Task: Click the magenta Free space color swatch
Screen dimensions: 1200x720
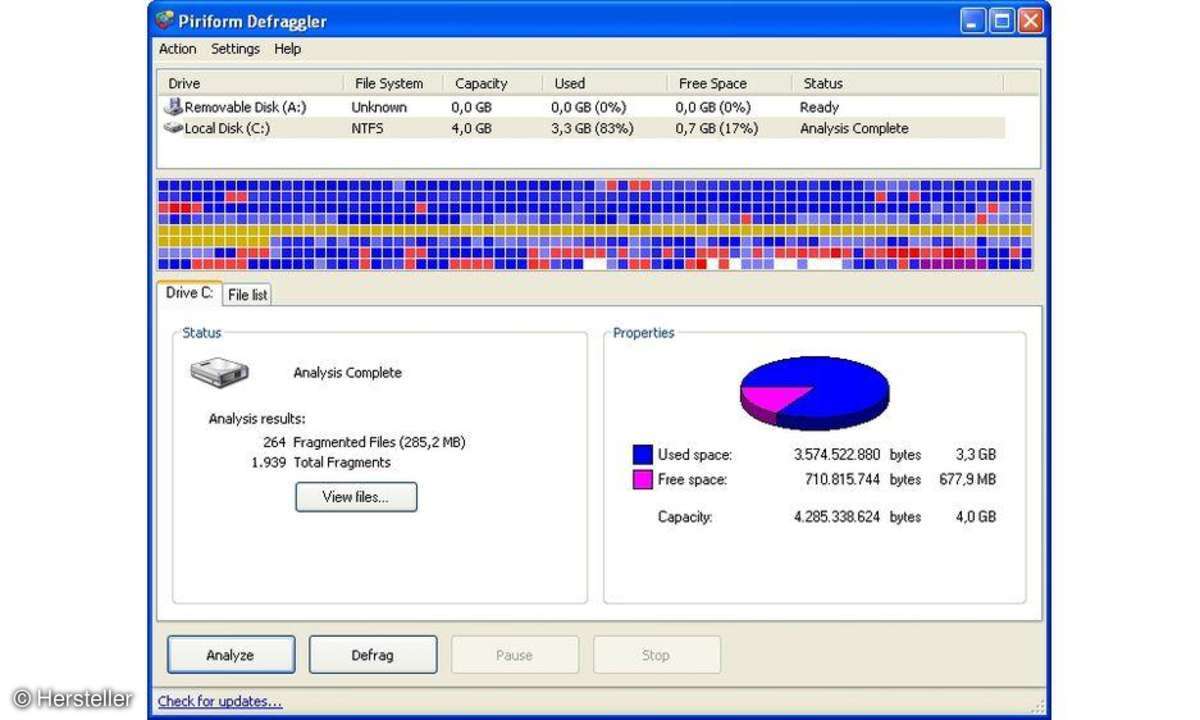Action: 642,480
